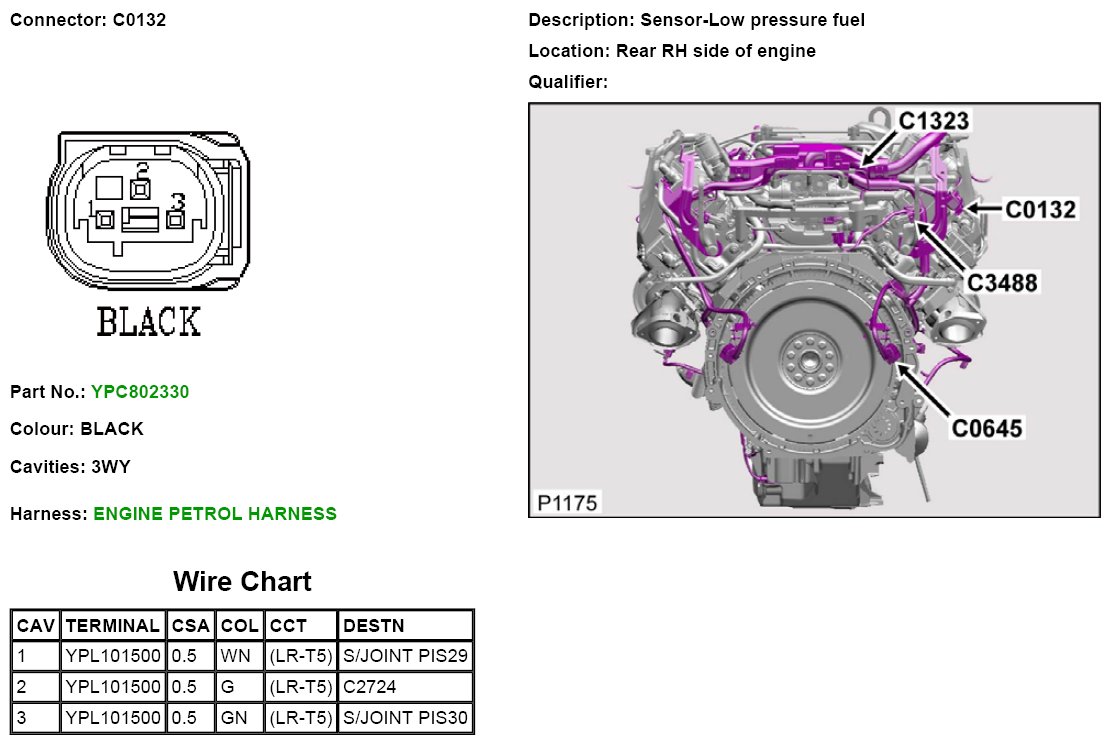This screenshot has width=1111, height=743.
Task: Click the S/JOINT PIS29 destination cell
Action: [405, 657]
